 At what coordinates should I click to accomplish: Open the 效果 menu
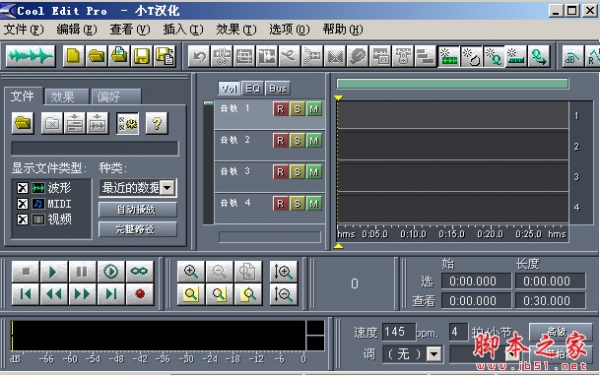point(236,29)
